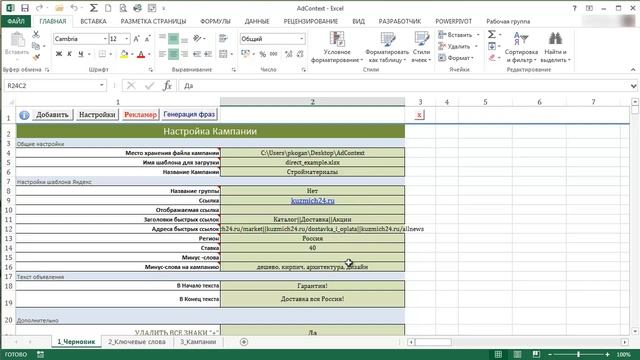The height and width of the screenshot is (360, 640).
Task: Open the kuzmich24.ru hyperlink
Action: (x=313, y=200)
